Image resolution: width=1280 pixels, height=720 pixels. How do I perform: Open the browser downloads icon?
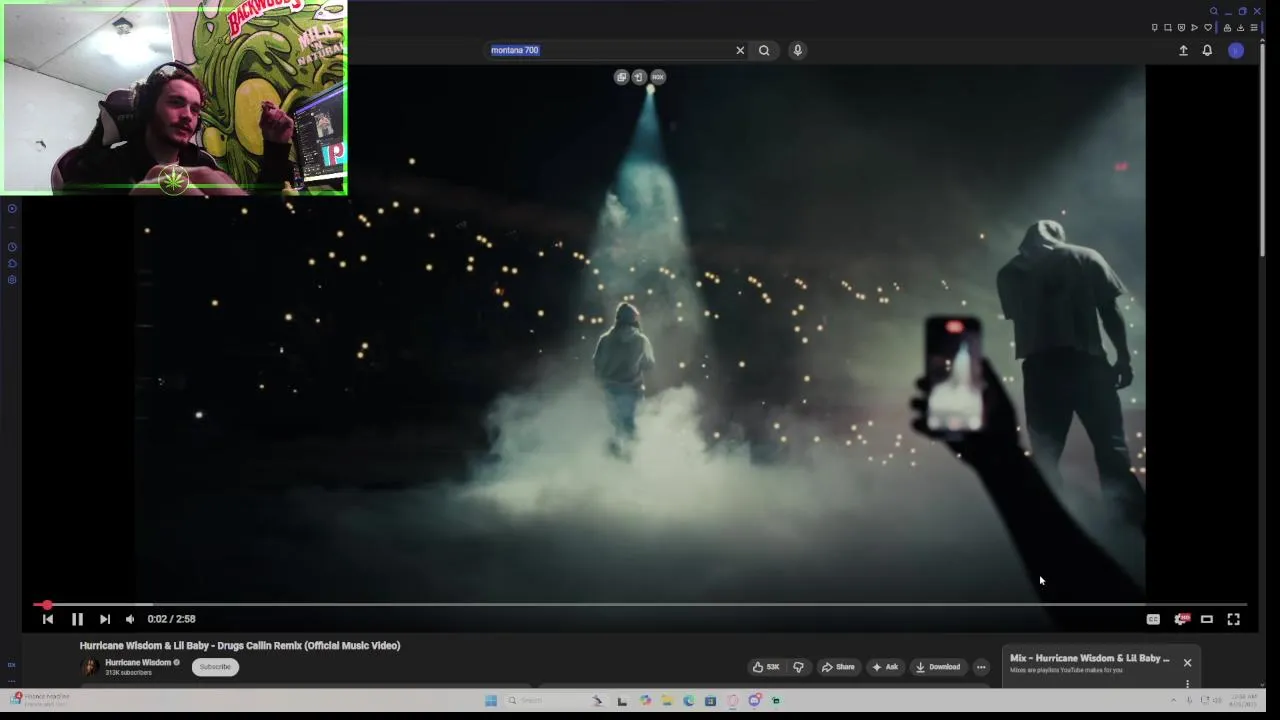click(x=1240, y=28)
